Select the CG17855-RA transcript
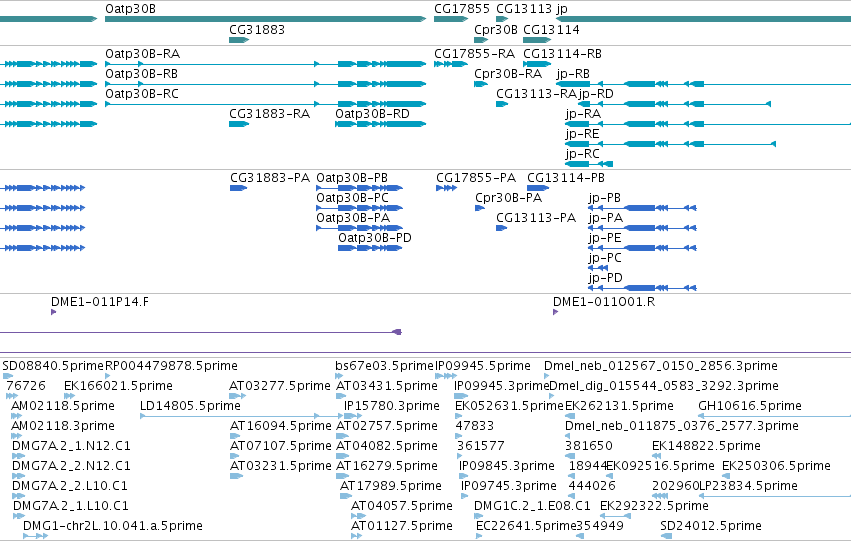This screenshot has width=851, height=541. 450,64
